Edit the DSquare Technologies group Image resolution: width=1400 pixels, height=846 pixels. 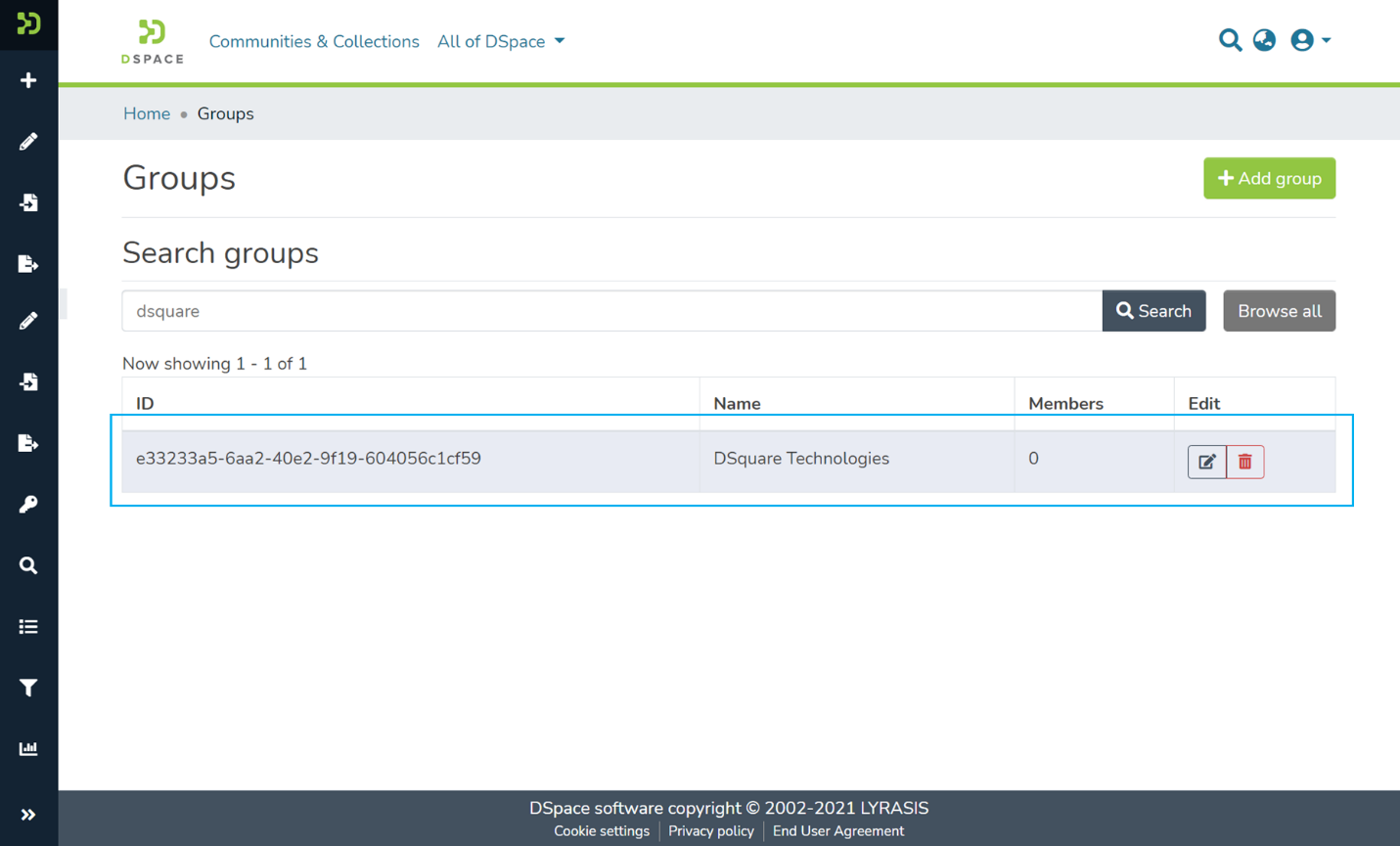pos(1206,462)
